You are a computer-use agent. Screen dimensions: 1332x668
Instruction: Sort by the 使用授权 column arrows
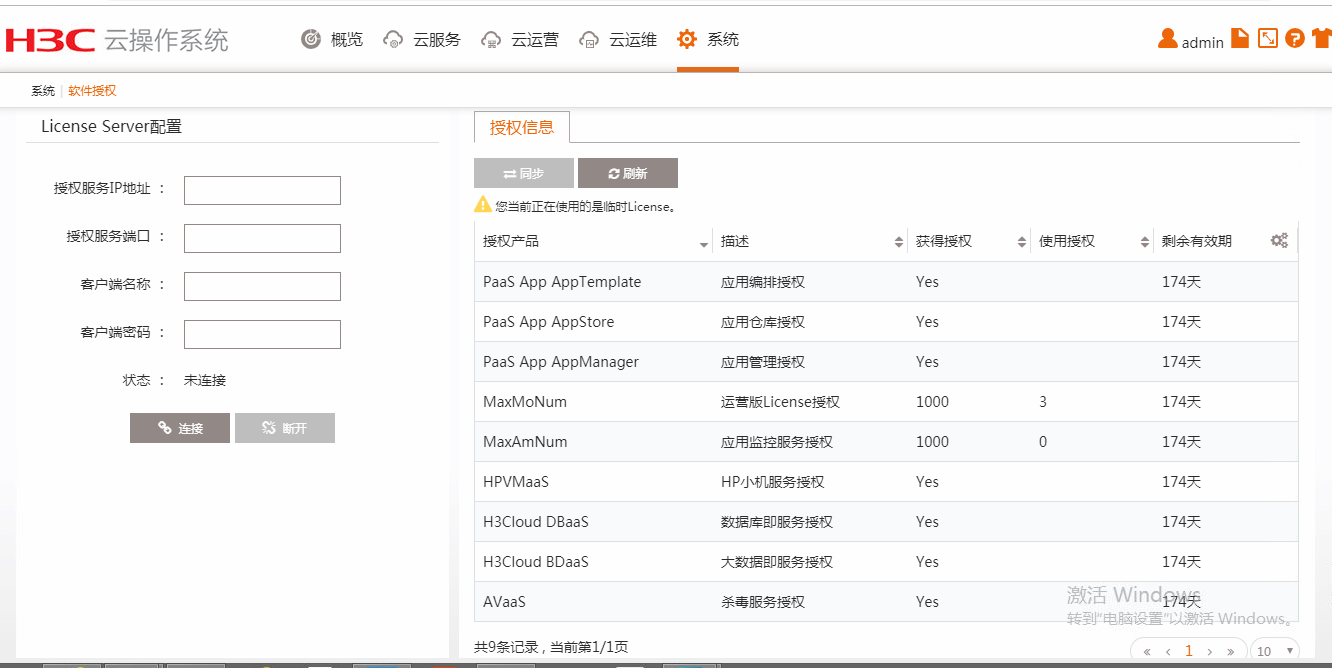[1145, 242]
